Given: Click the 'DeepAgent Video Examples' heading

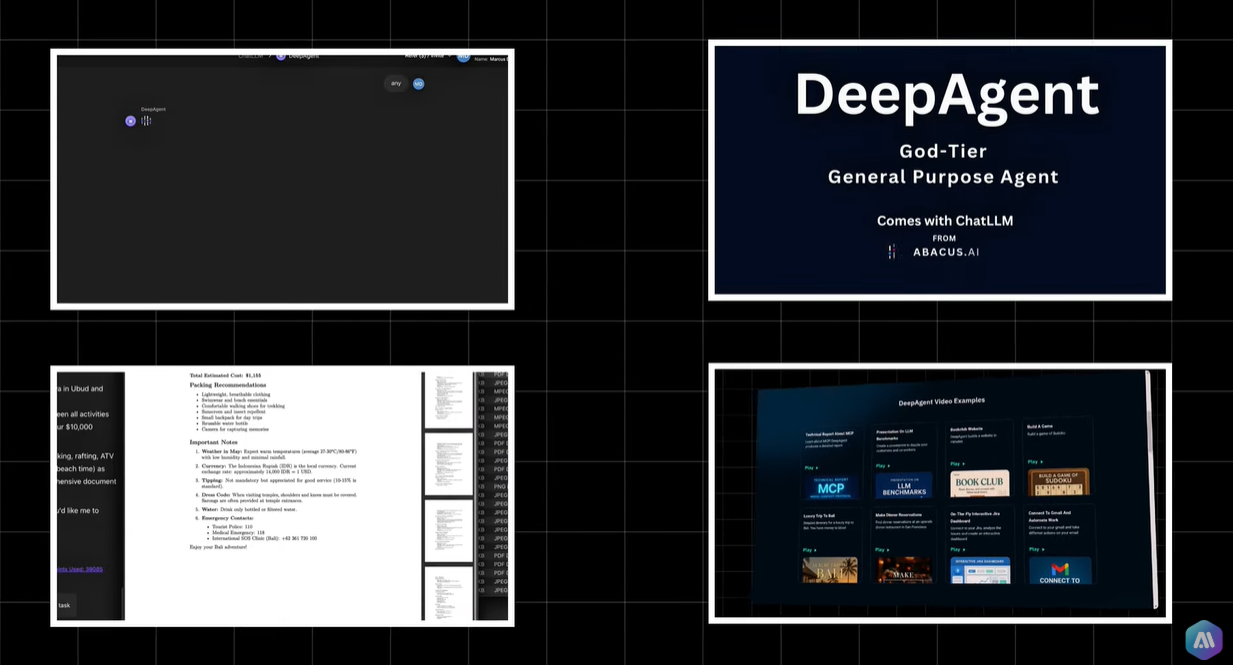Looking at the screenshot, I should (x=942, y=402).
